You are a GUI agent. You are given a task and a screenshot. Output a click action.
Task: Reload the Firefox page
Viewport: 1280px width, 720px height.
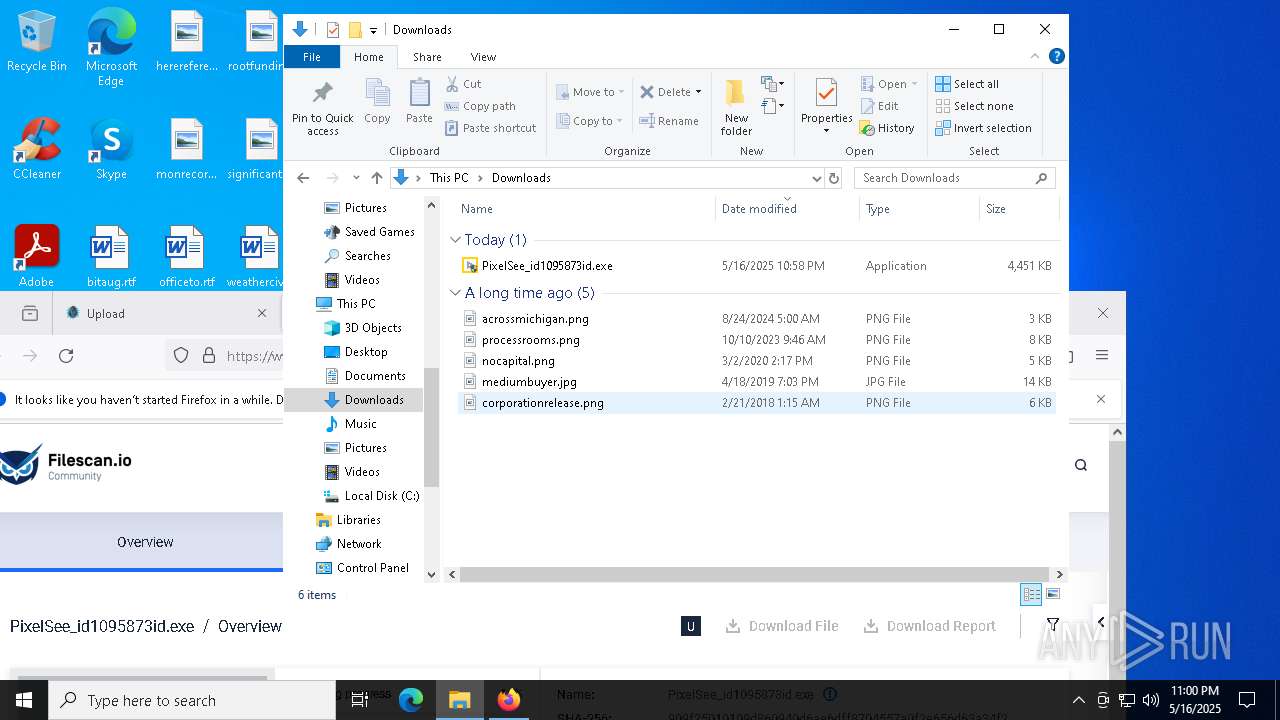tap(66, 356)
